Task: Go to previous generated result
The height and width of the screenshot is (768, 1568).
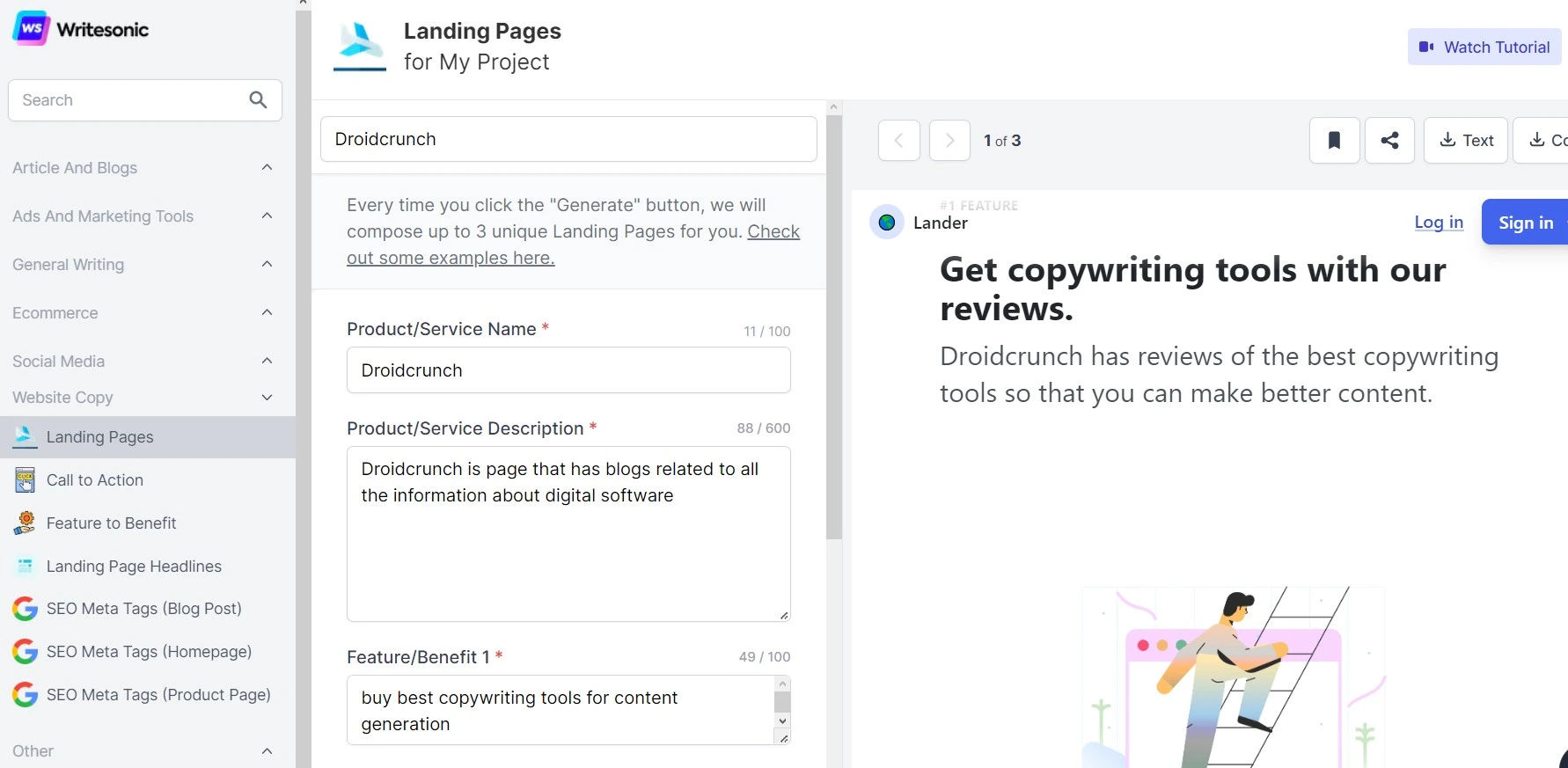Action: click(899, 140)
